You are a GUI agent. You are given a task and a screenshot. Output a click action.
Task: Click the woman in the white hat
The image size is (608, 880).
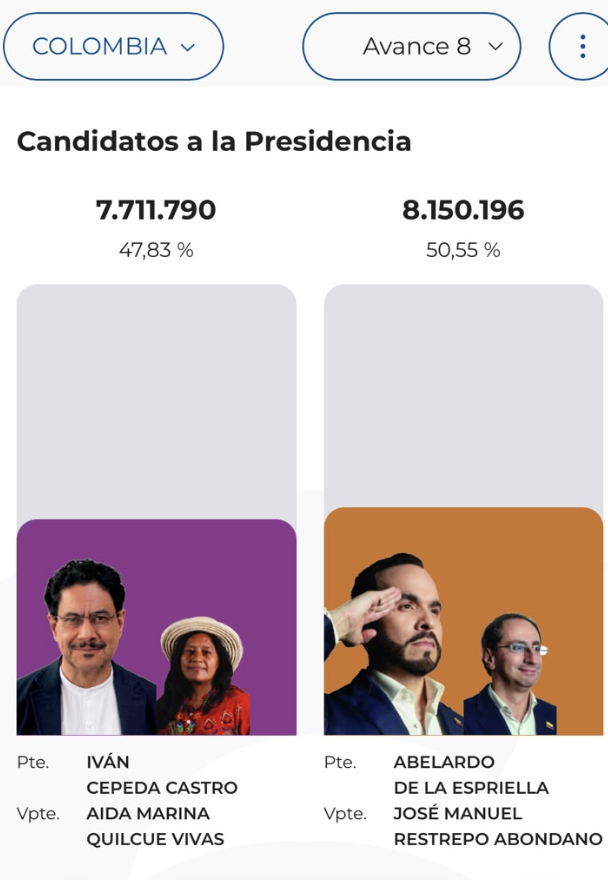(x=203, y=676)
